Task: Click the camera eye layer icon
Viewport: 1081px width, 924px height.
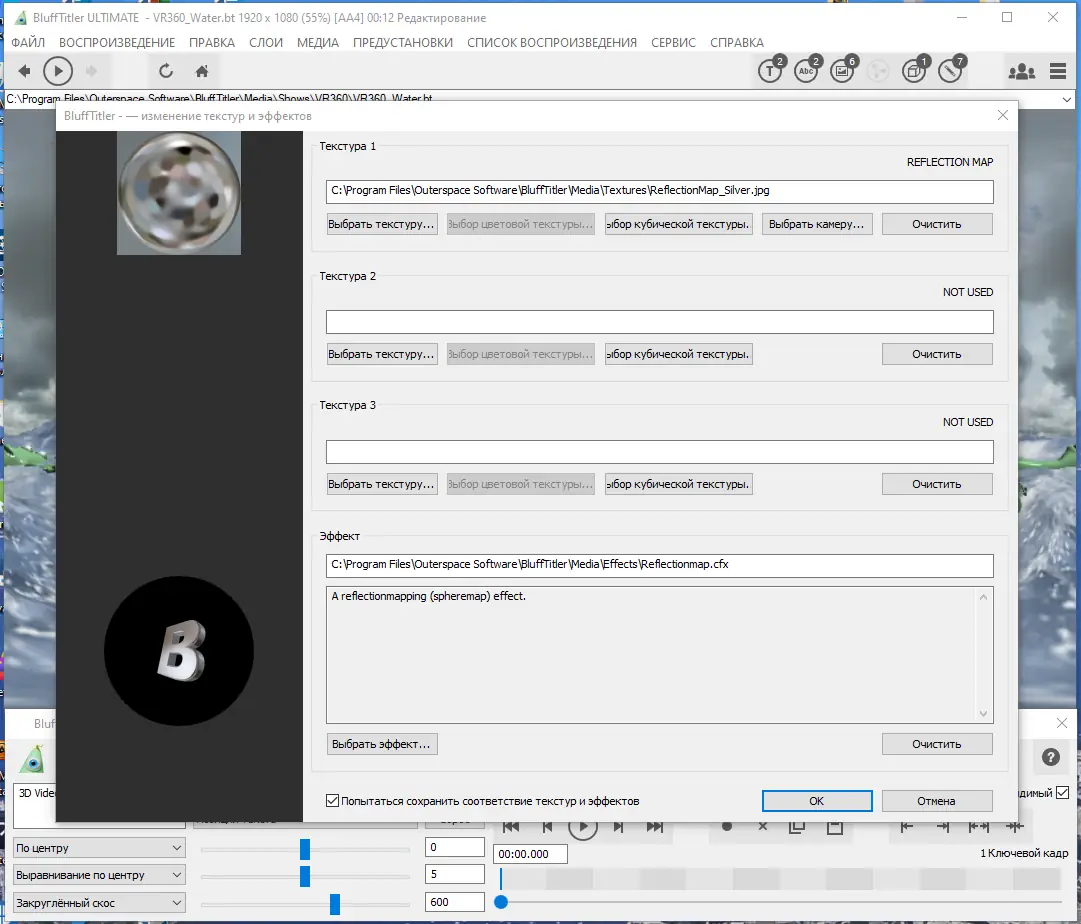Action: pos(32,759)
